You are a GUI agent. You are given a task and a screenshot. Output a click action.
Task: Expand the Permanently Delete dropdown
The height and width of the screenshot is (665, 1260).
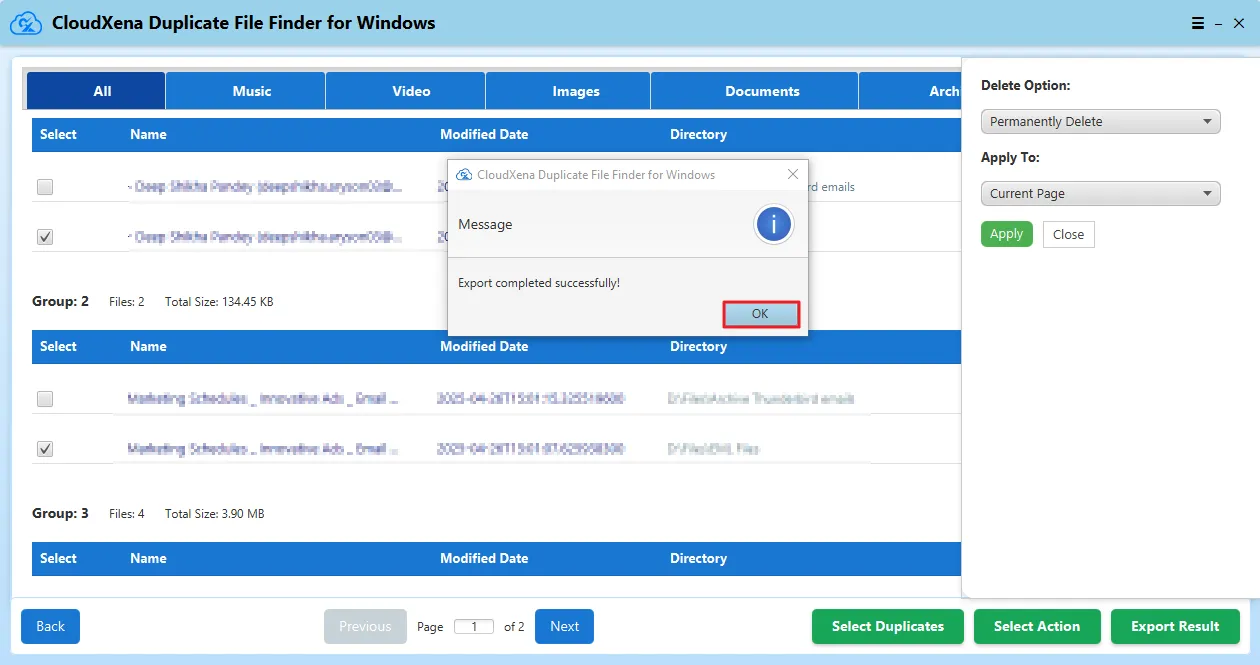pyautogui.click(x=1100, y=122)
